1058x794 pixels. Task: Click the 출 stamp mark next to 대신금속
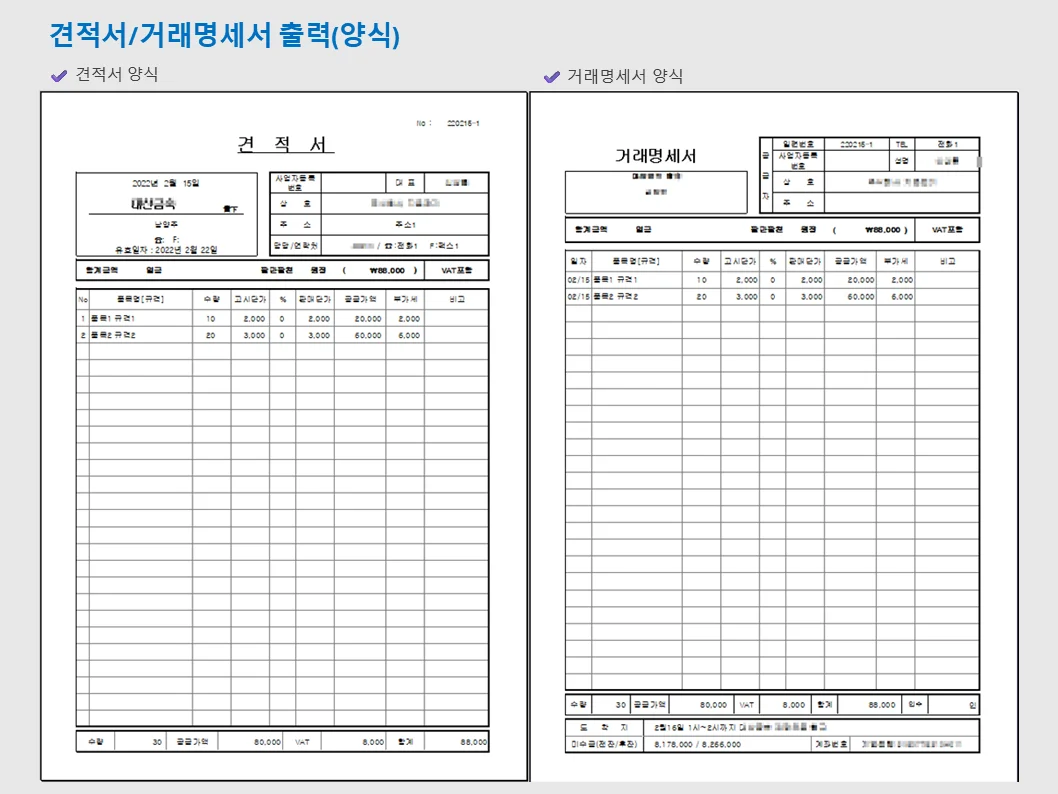tap(229, 209)
